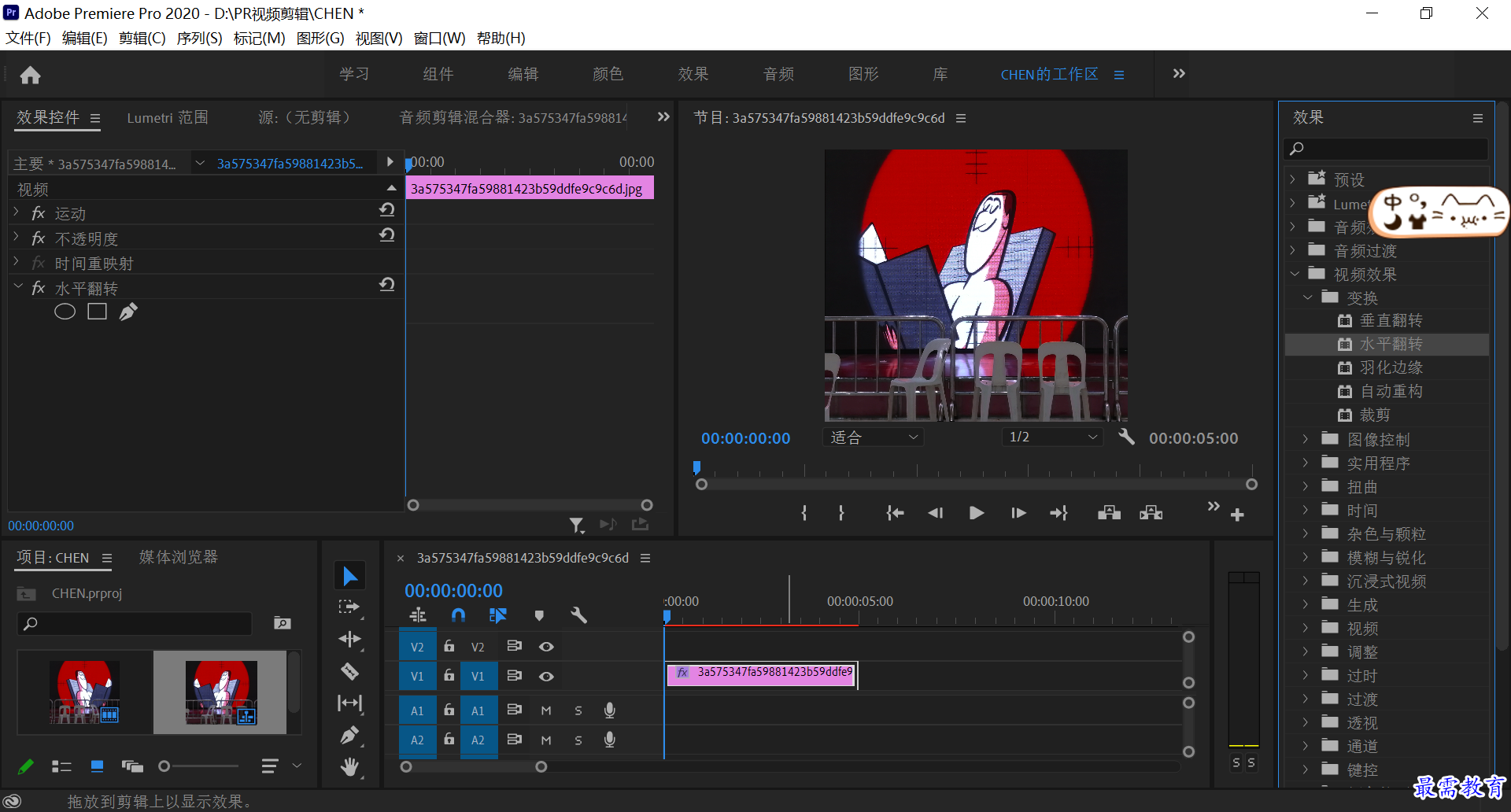1511x812 pixels.
Task: Reset the 水平翻转 effect
Action: (386, 284)
